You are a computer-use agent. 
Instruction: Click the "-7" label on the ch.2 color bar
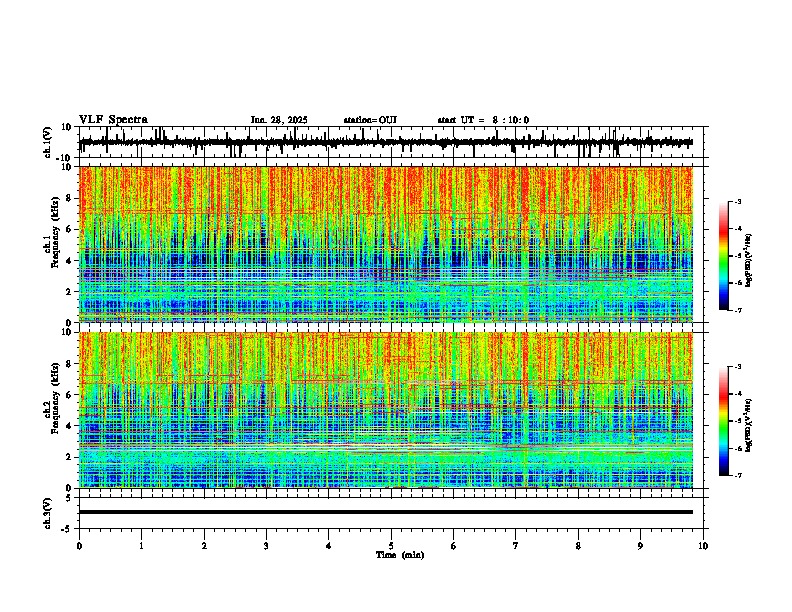coord(737,475)
